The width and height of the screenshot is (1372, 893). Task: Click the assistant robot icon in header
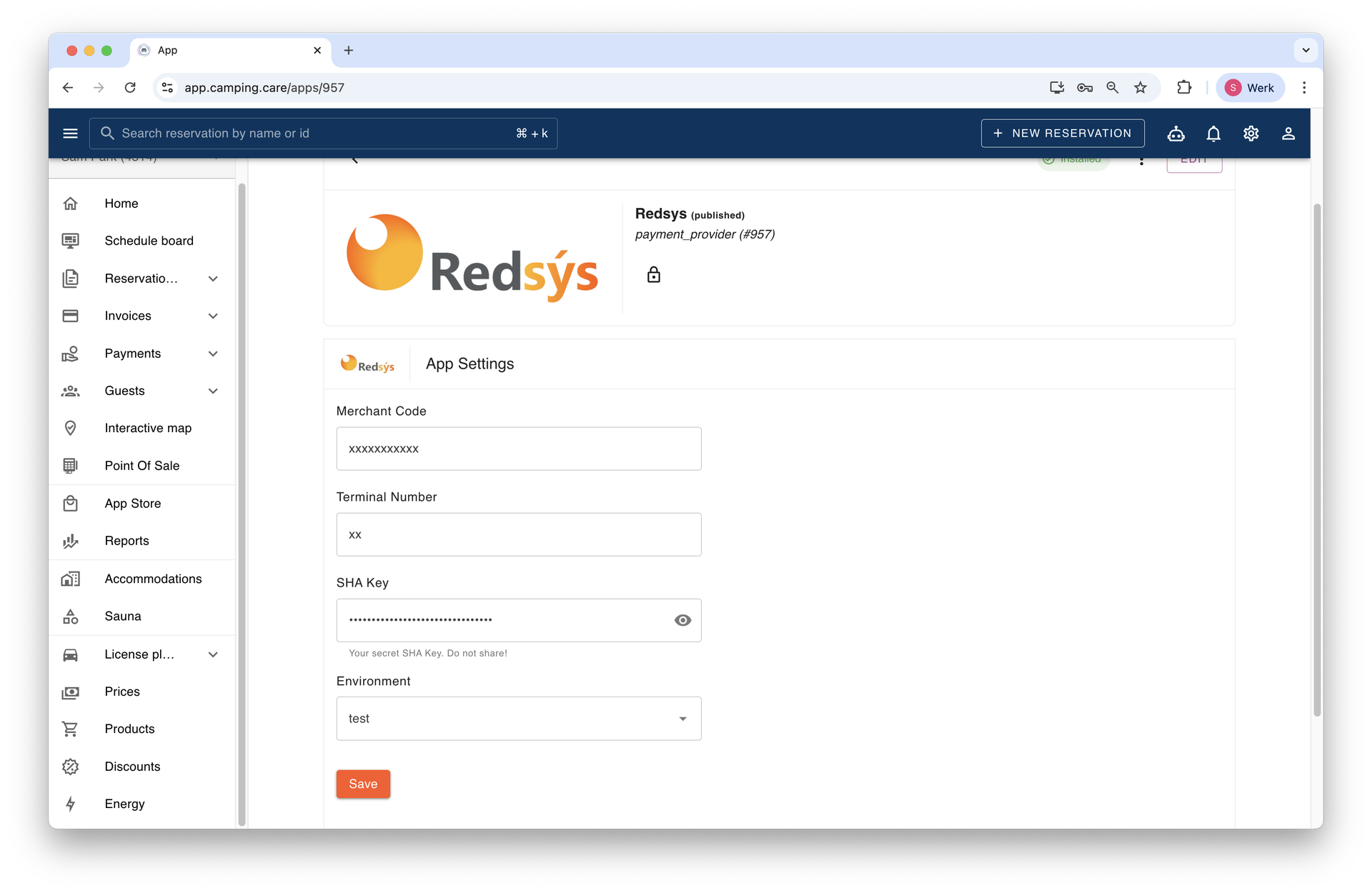coord(1175,134)
